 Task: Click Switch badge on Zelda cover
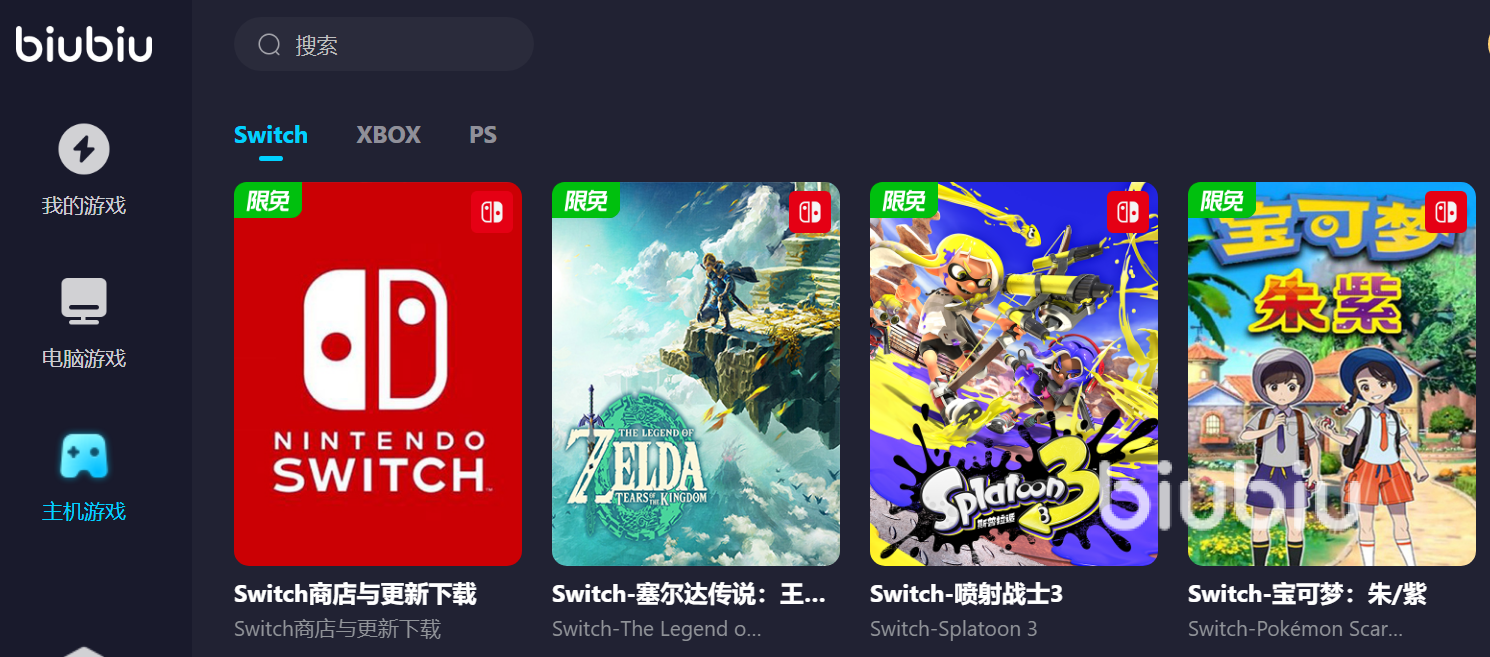pos(810,212)
